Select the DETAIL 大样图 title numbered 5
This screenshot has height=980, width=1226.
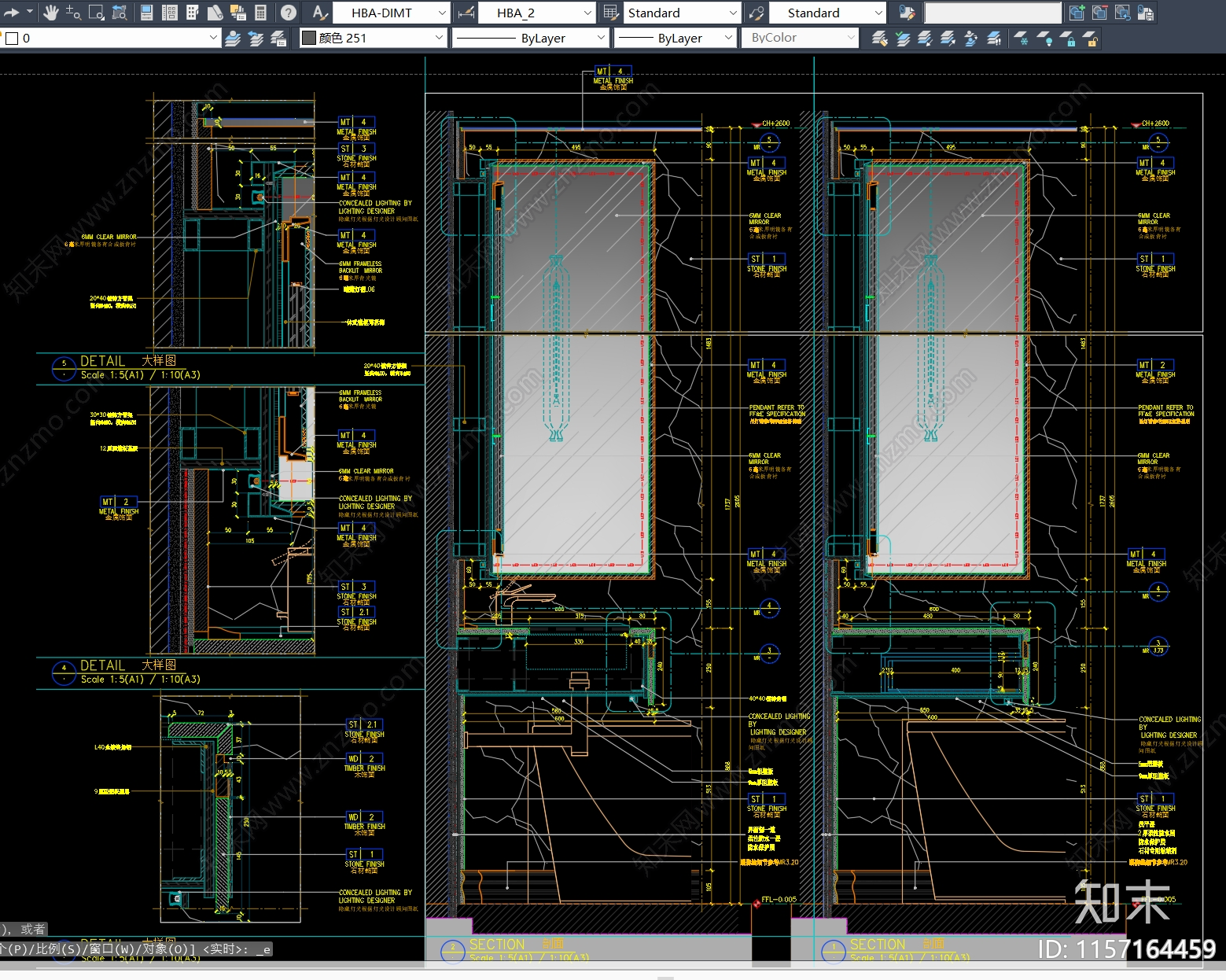[x=128, y=361]
